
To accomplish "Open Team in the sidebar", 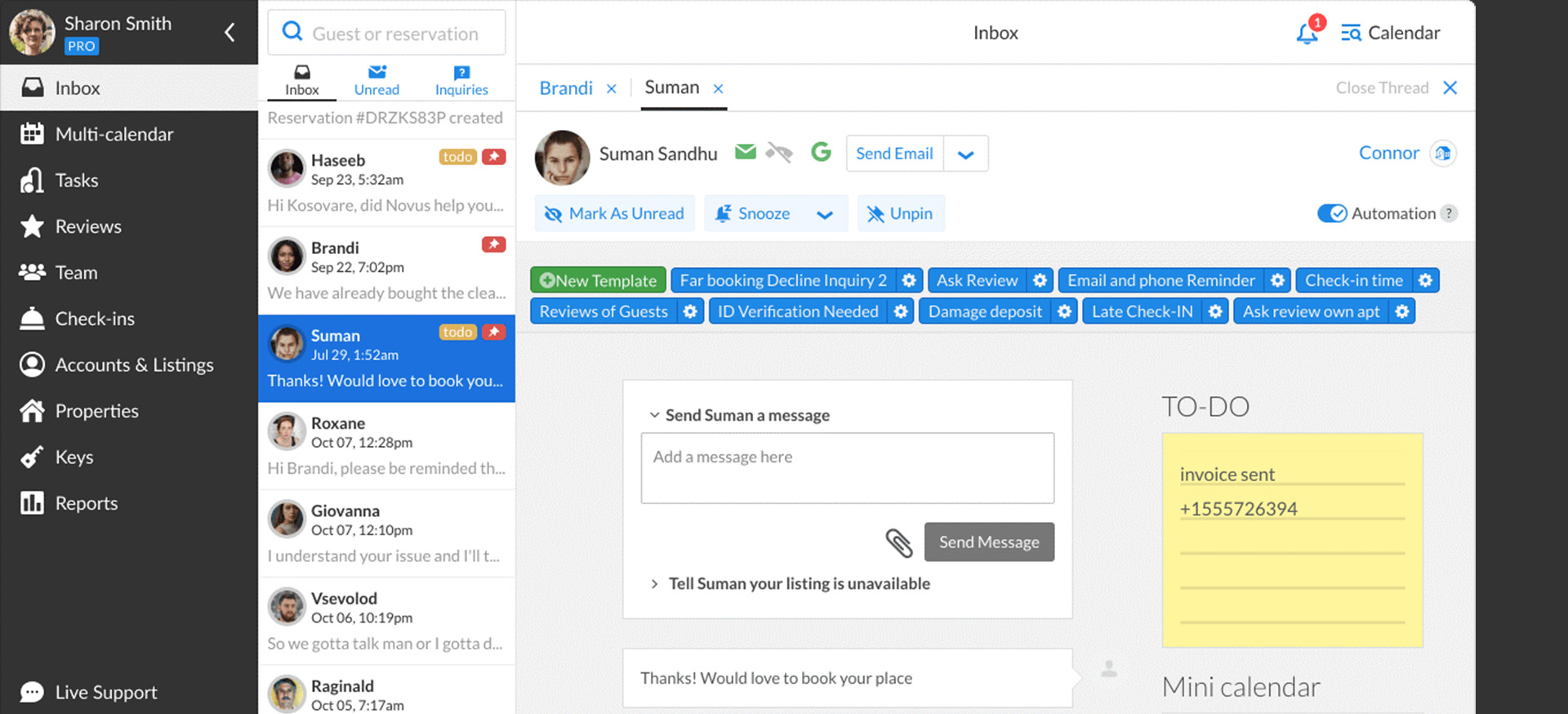I will coord(129,273).
